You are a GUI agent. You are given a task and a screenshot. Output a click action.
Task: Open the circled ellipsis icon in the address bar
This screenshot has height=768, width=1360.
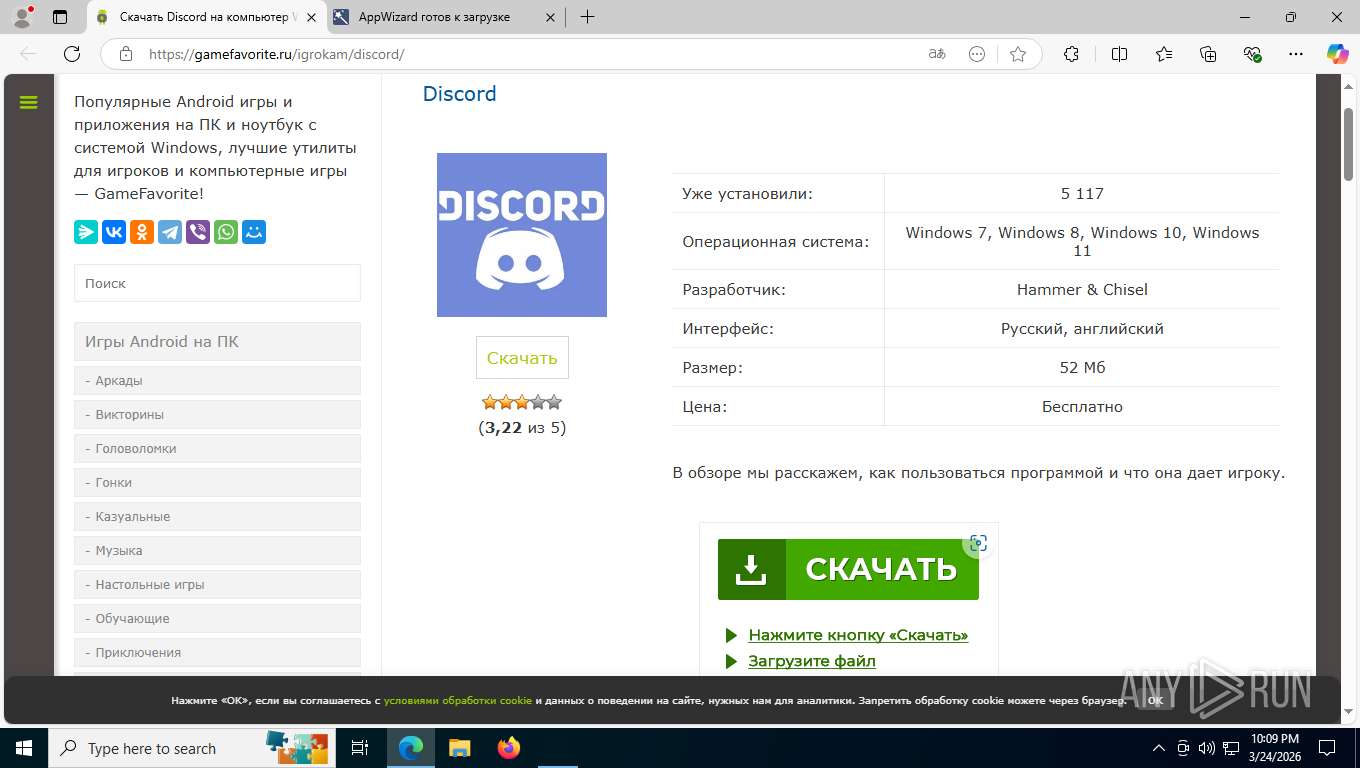point(977,54)
